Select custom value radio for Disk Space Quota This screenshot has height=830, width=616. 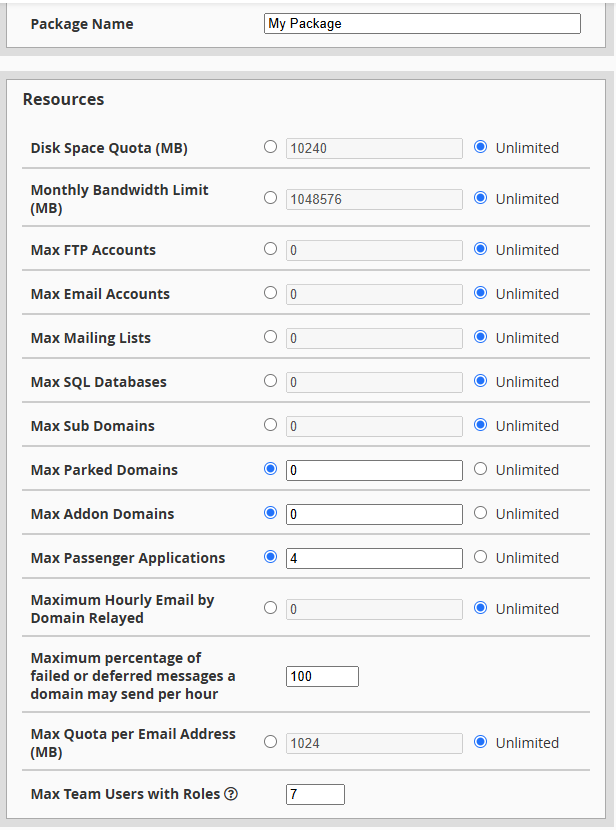pos(270,147)
